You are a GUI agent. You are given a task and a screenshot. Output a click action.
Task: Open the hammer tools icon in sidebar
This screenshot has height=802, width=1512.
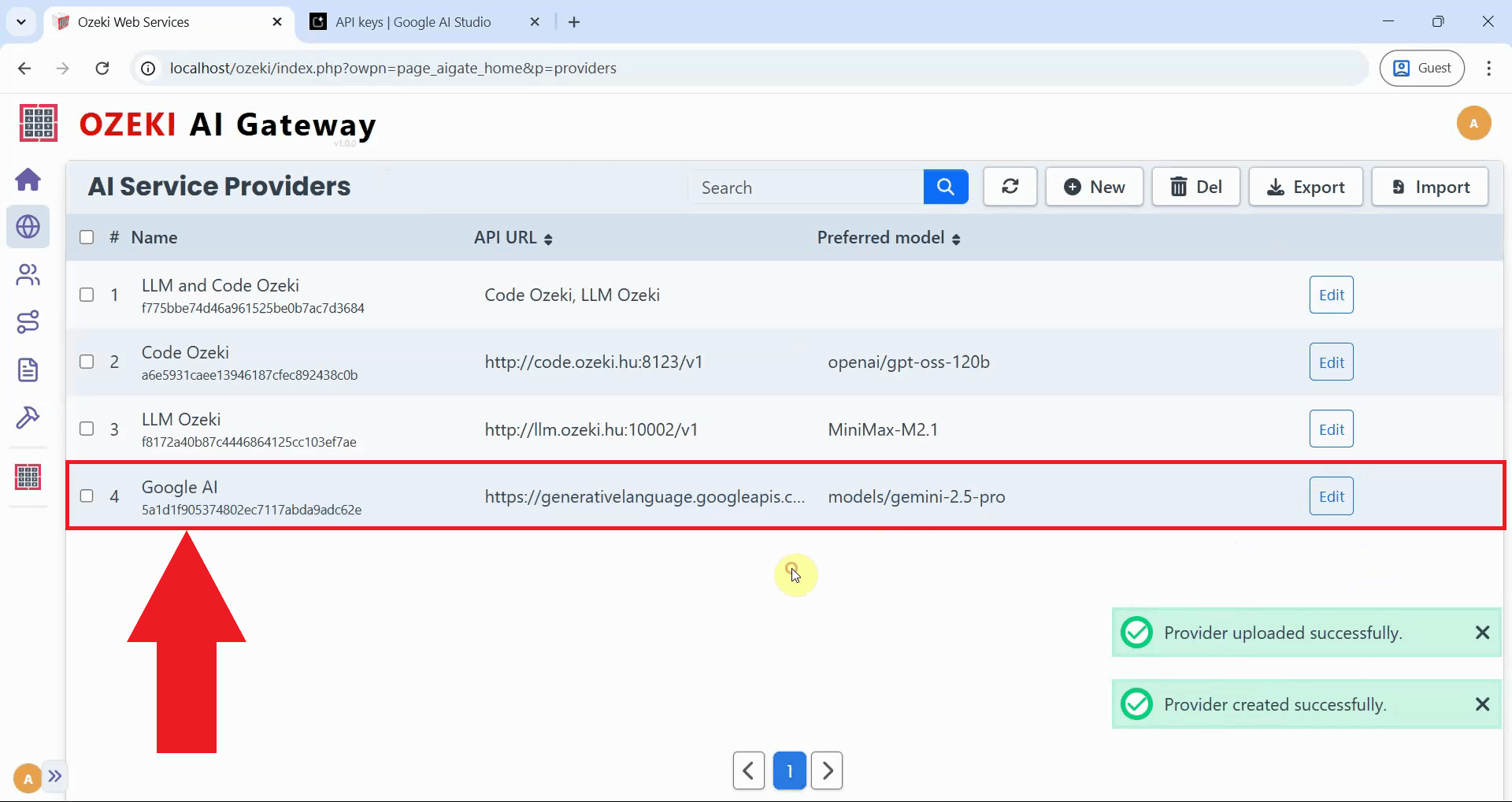tap(28, 417)
